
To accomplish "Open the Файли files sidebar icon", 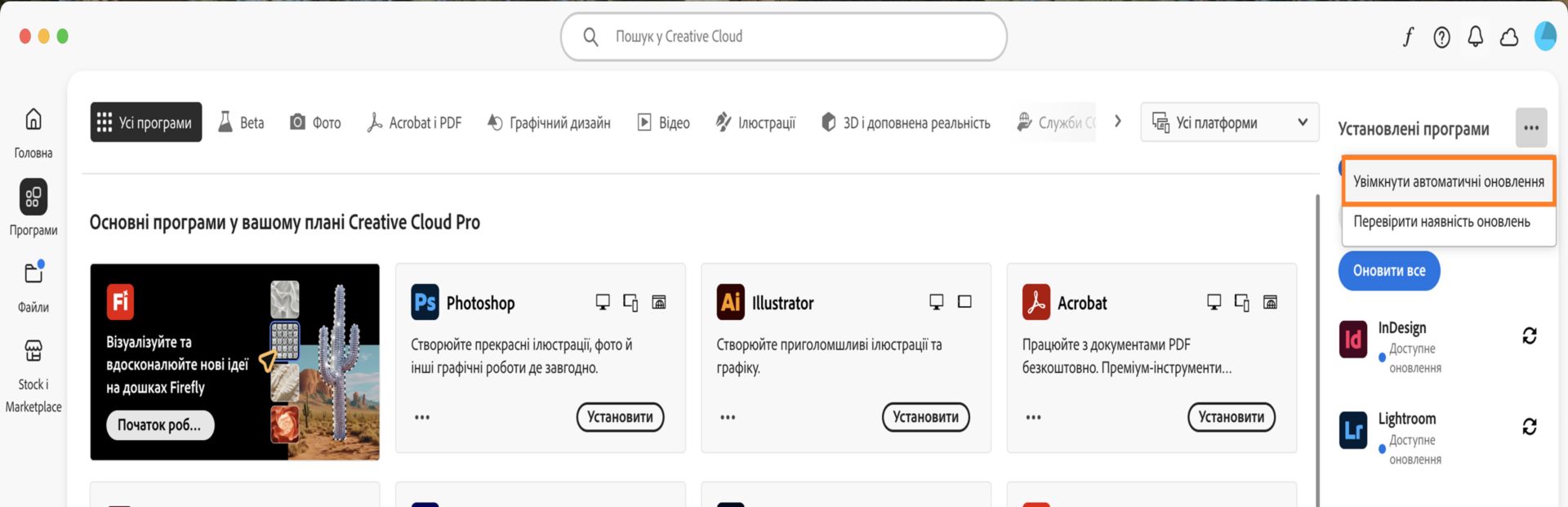I will [33, 273].
